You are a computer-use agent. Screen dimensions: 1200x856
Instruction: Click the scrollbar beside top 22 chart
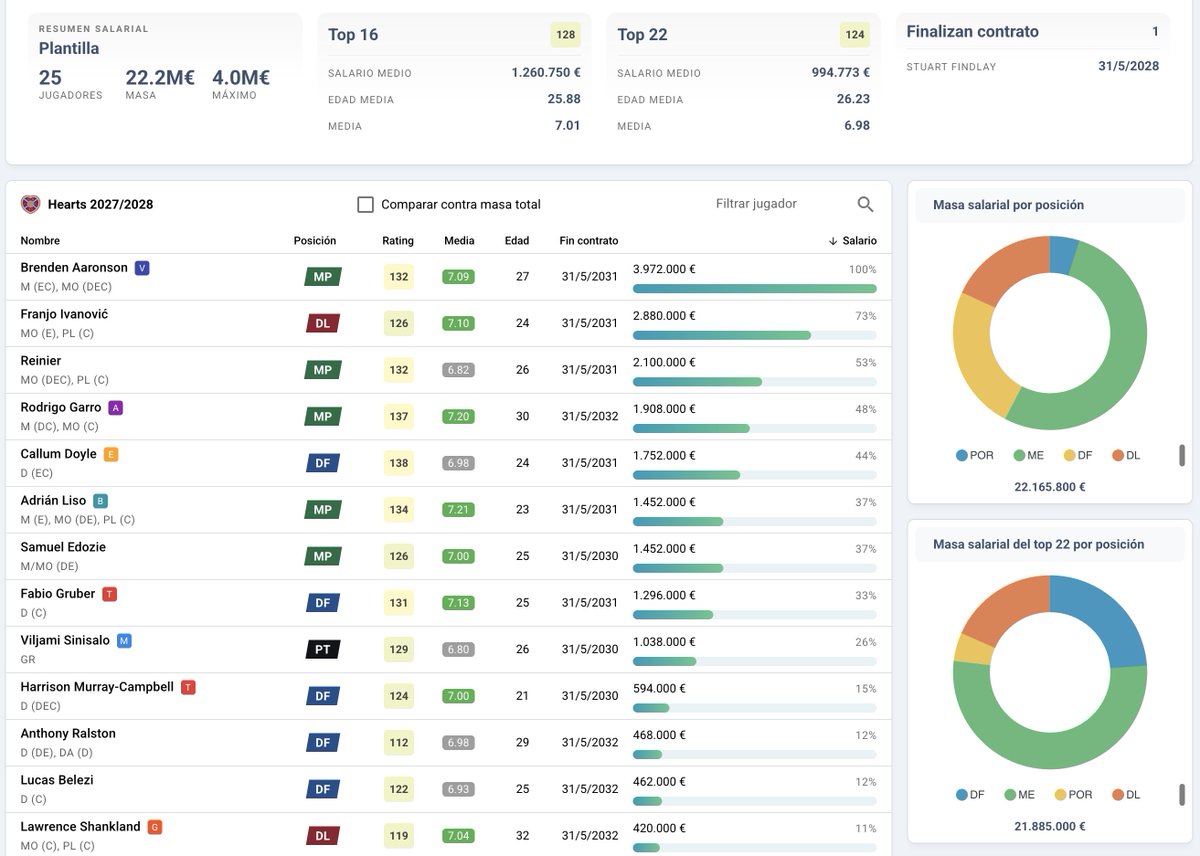point(1182,795)
